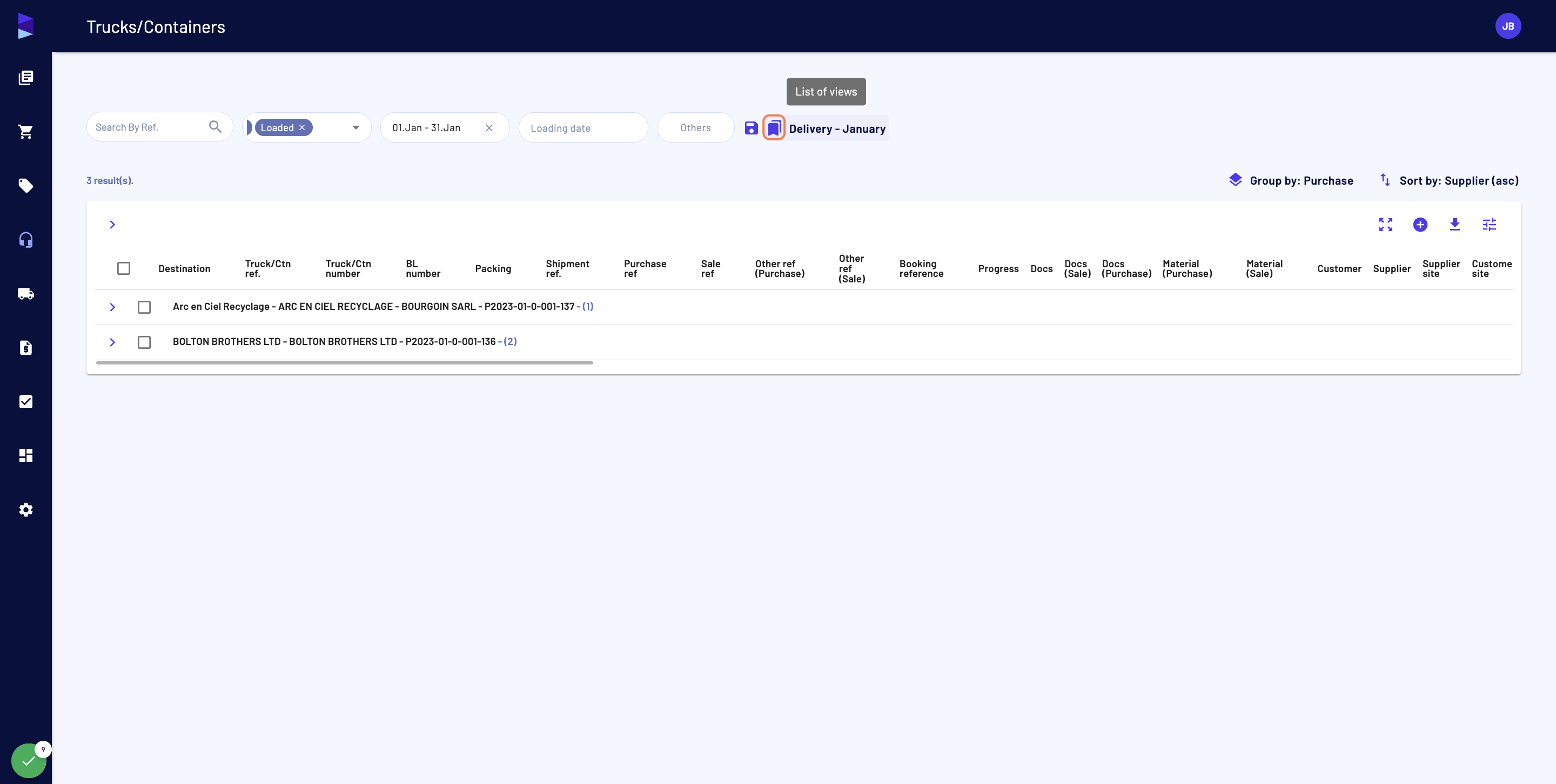Screen dimensions: 1556x784
Task: Open the green checkmark notifications badge
Action: (x=29, y=760)
